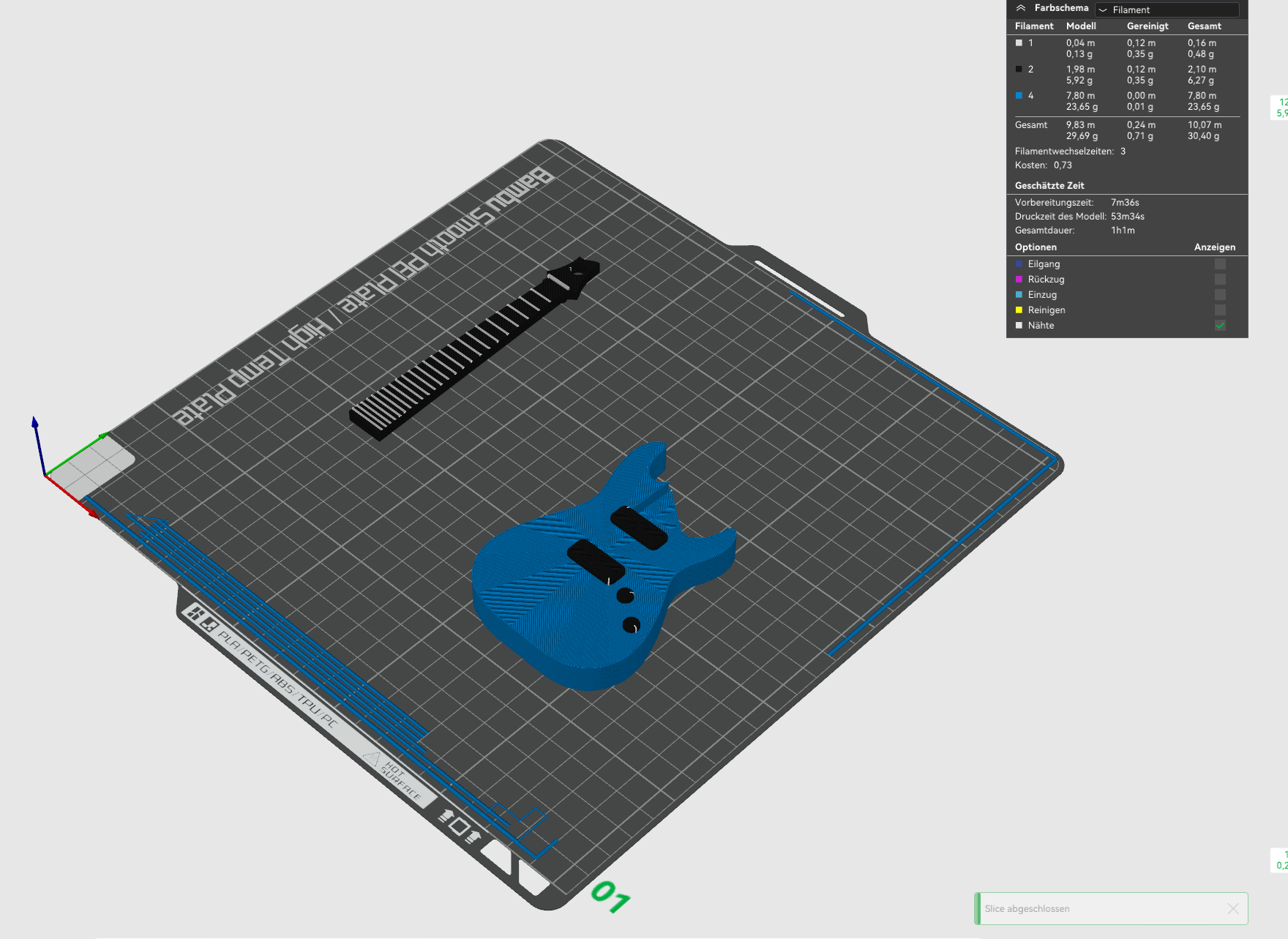This screenshot has width=1288, height=939.
Task: Click the Vorbereitungszeit value 7m36s
Action: tap(1125, 203)
